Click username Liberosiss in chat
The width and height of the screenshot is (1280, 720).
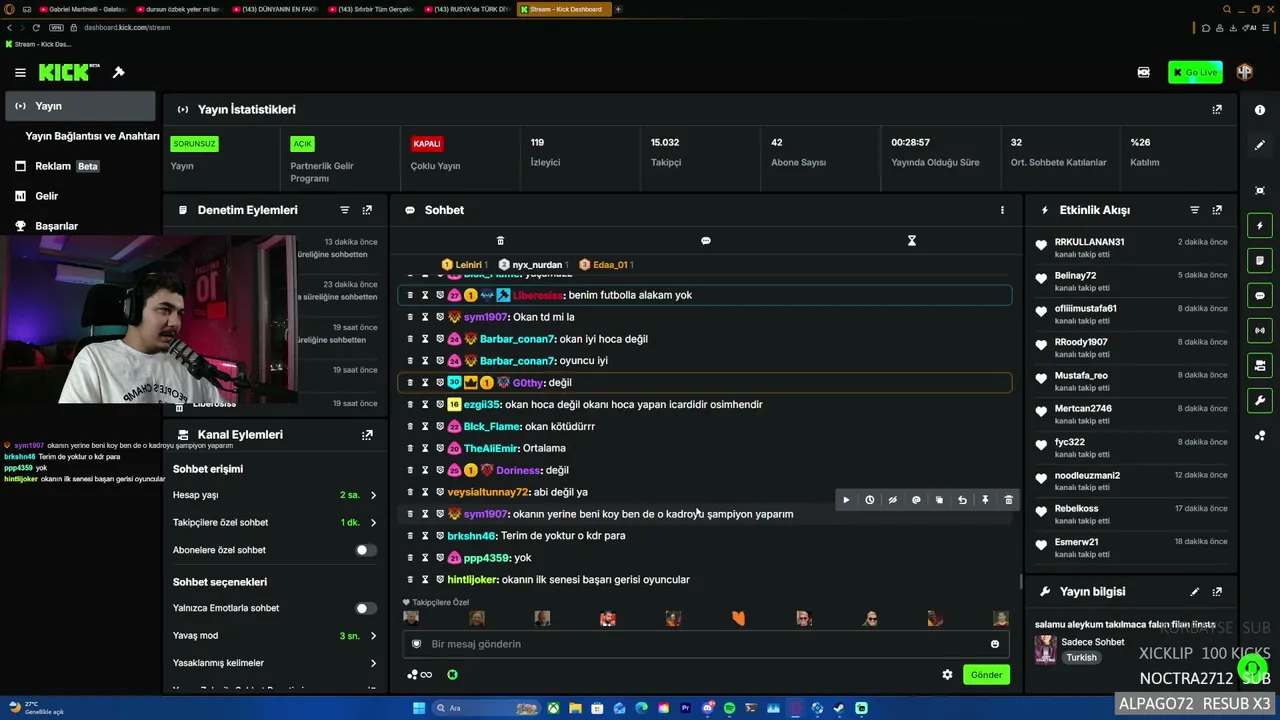coord(537,295)
